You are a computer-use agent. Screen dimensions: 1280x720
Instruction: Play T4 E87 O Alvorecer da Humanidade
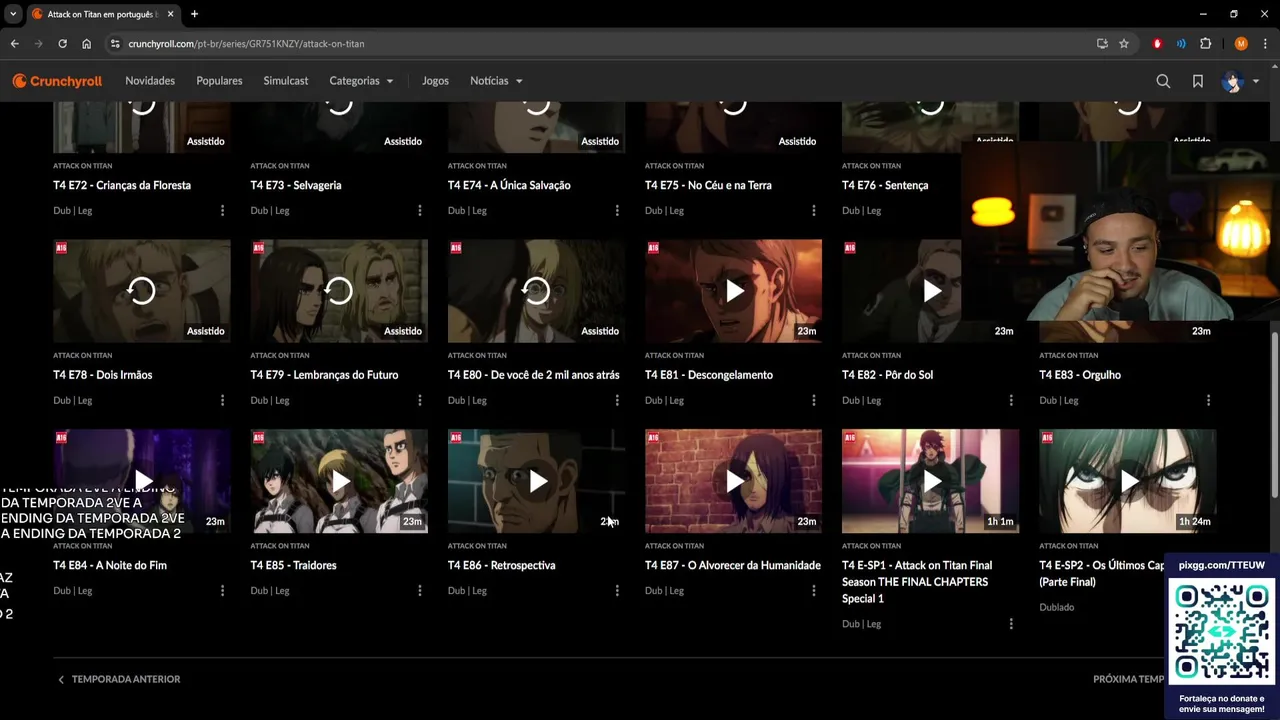(733, 481)
